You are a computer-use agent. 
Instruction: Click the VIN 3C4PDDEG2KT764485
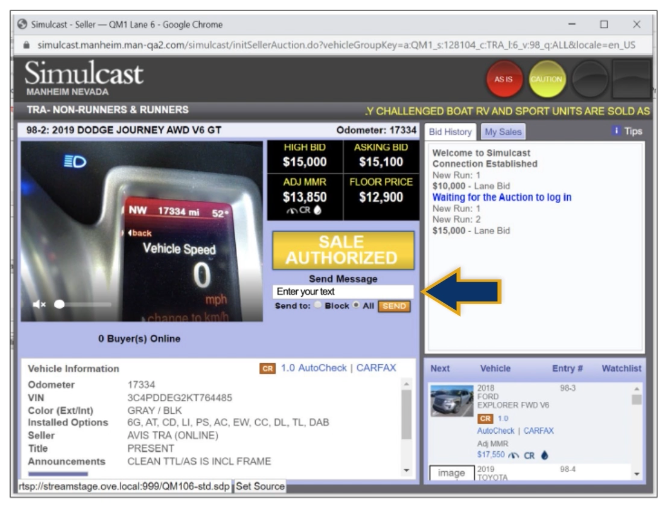click(180, 398)
